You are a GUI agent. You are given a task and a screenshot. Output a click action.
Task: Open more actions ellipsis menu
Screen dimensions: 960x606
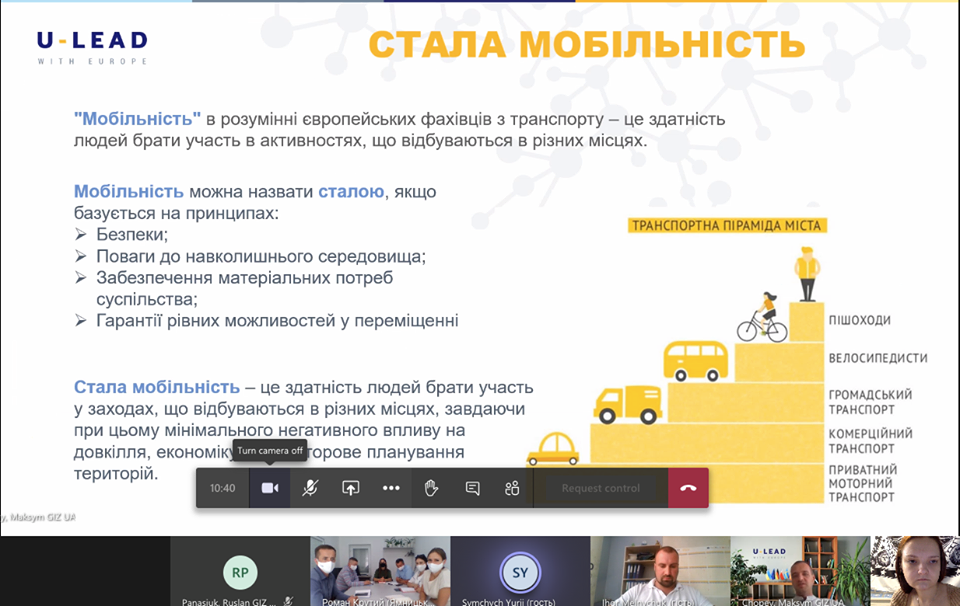tap(391, 488)
